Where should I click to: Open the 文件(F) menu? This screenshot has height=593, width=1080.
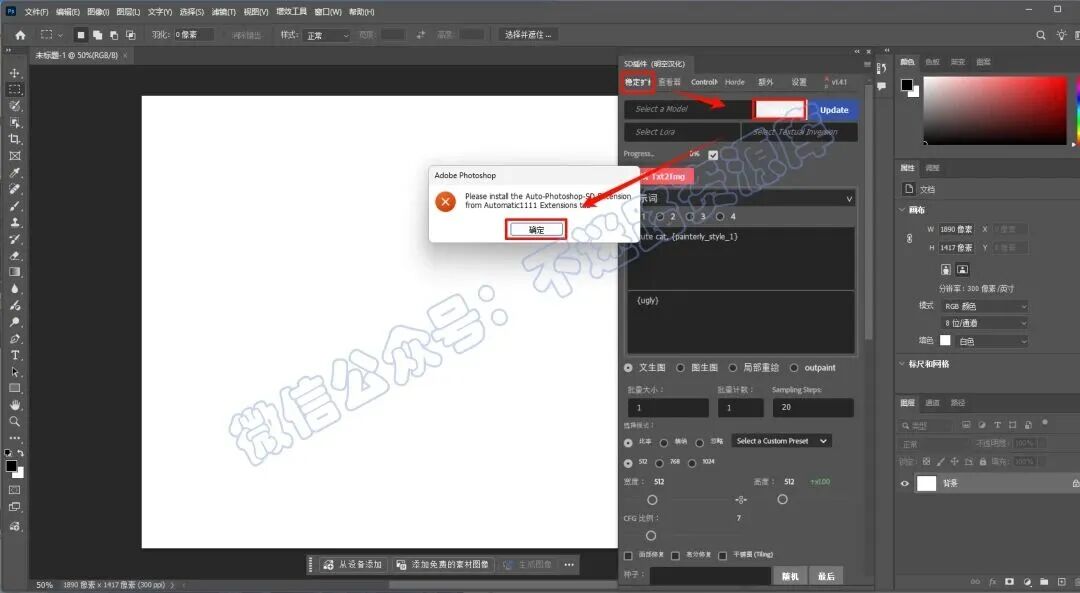coord(36,12)
